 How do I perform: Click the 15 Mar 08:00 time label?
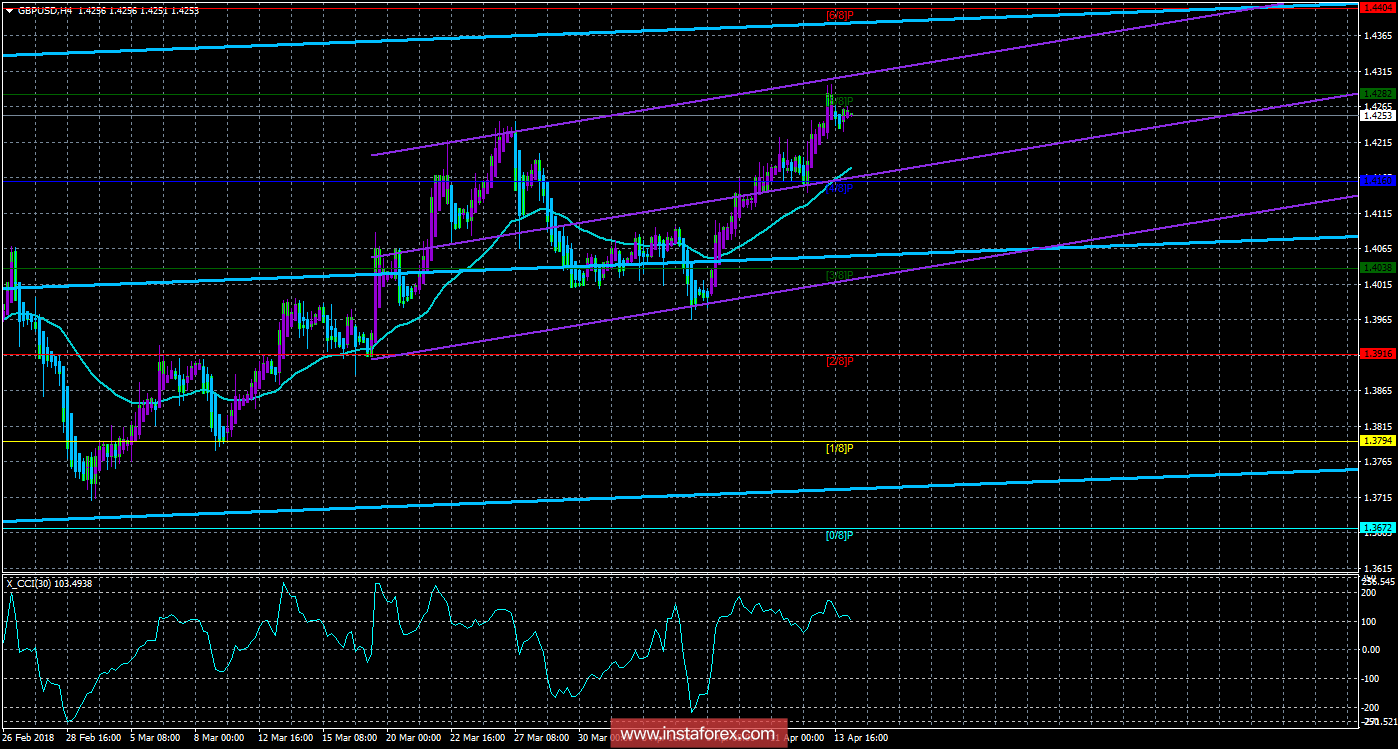(x=350, y=739)
